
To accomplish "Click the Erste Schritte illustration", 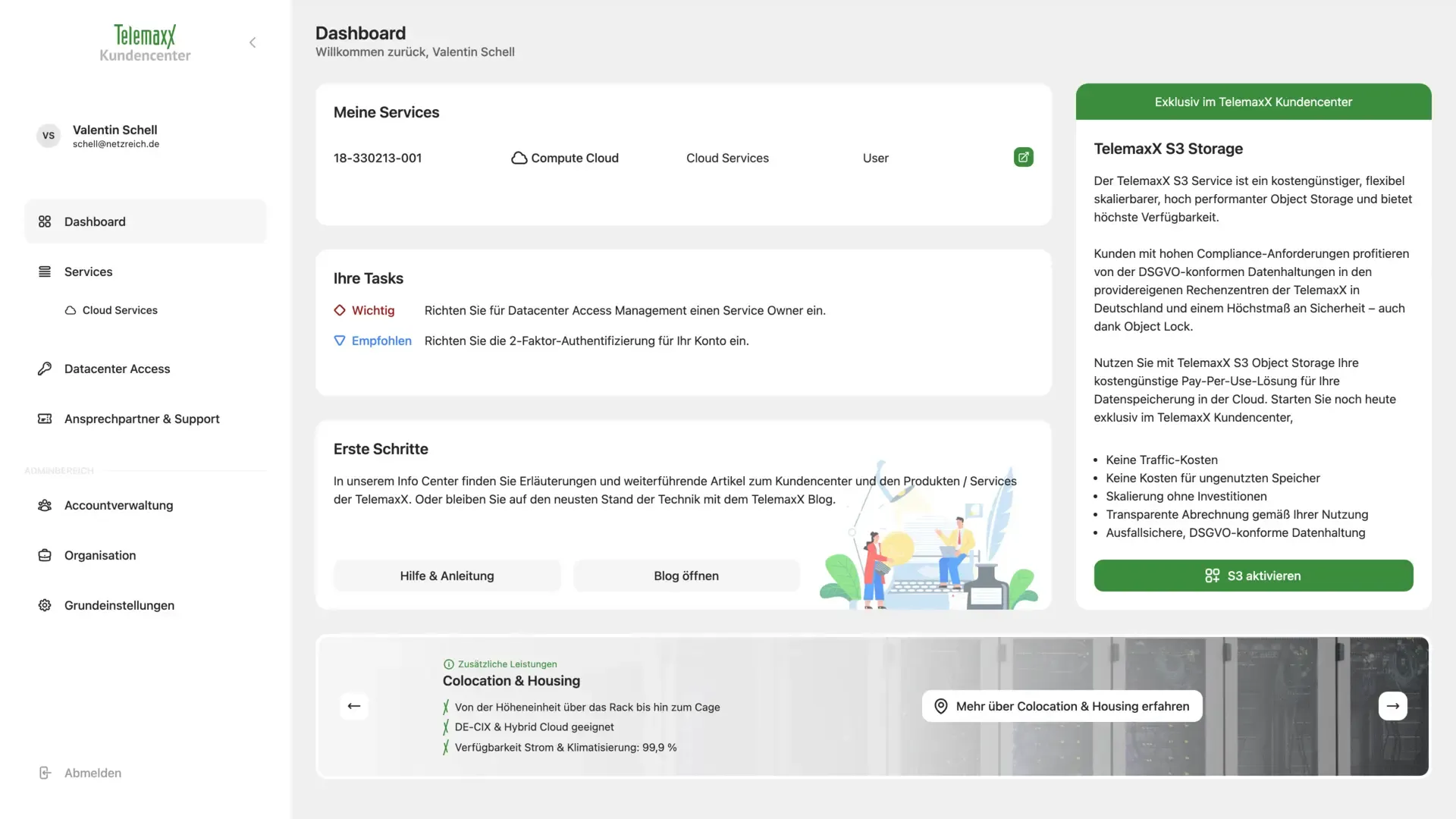I will pyautogui.click(x=928, y=535).
